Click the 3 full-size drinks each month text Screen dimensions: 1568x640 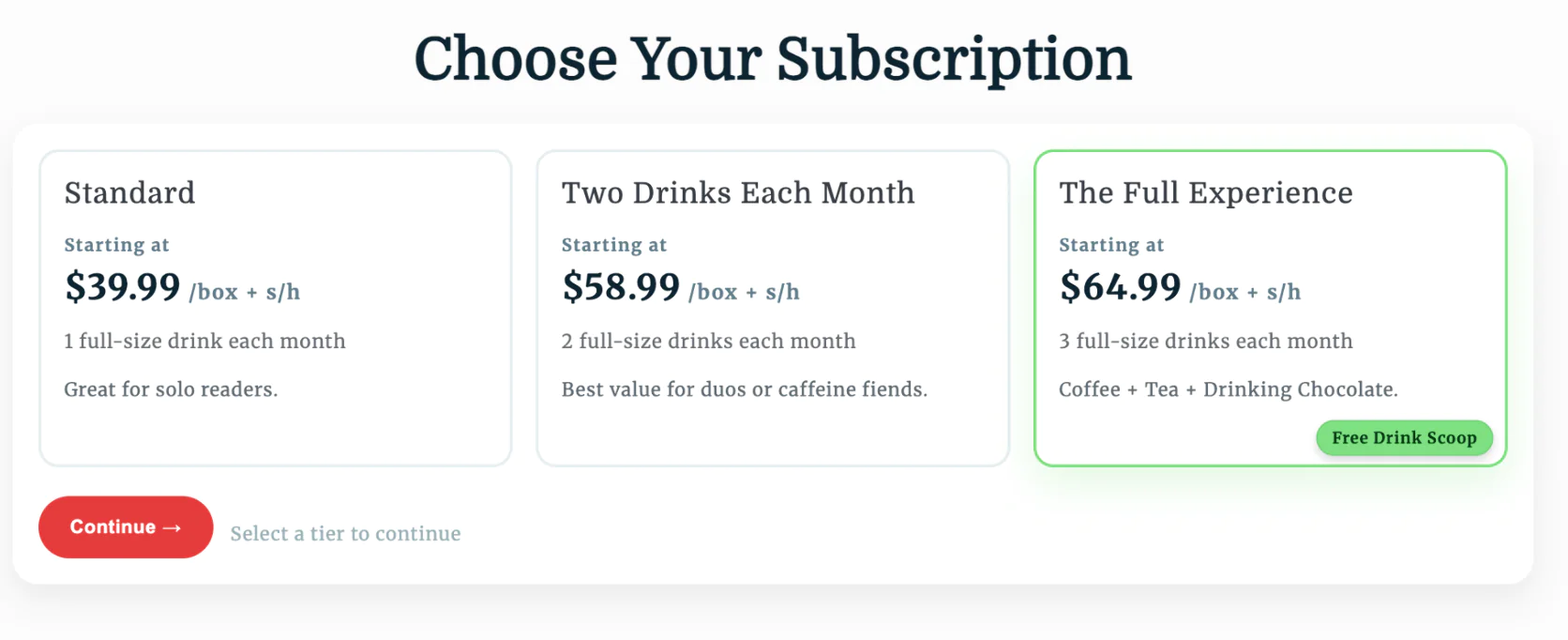[x=1205, y=342]
